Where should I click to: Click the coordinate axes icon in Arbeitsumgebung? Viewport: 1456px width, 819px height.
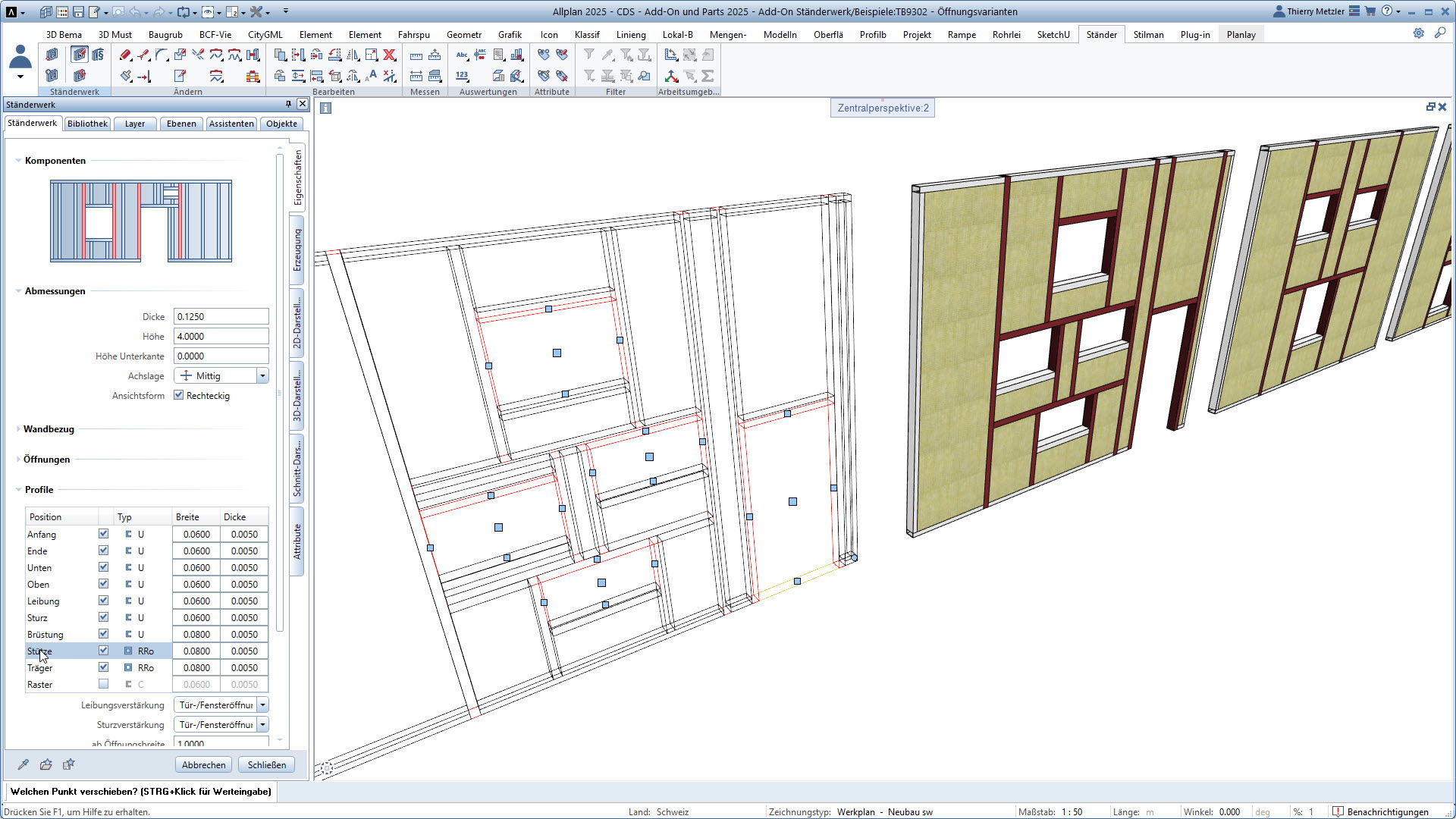click(x=671, y=76)
